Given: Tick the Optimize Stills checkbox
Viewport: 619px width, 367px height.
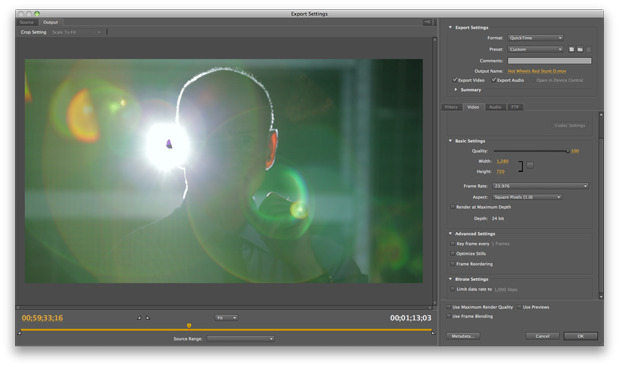Looking at the screenshot, I should coord(452,253).
